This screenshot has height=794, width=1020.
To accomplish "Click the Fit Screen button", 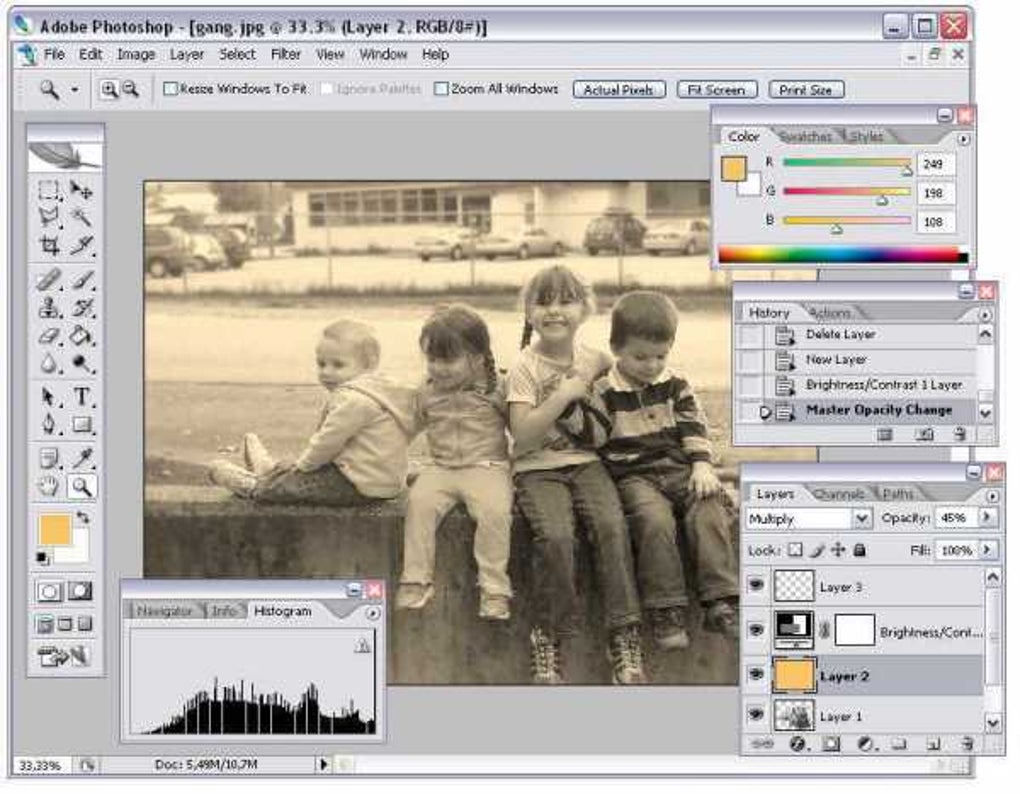I will (x=717, y=90).
